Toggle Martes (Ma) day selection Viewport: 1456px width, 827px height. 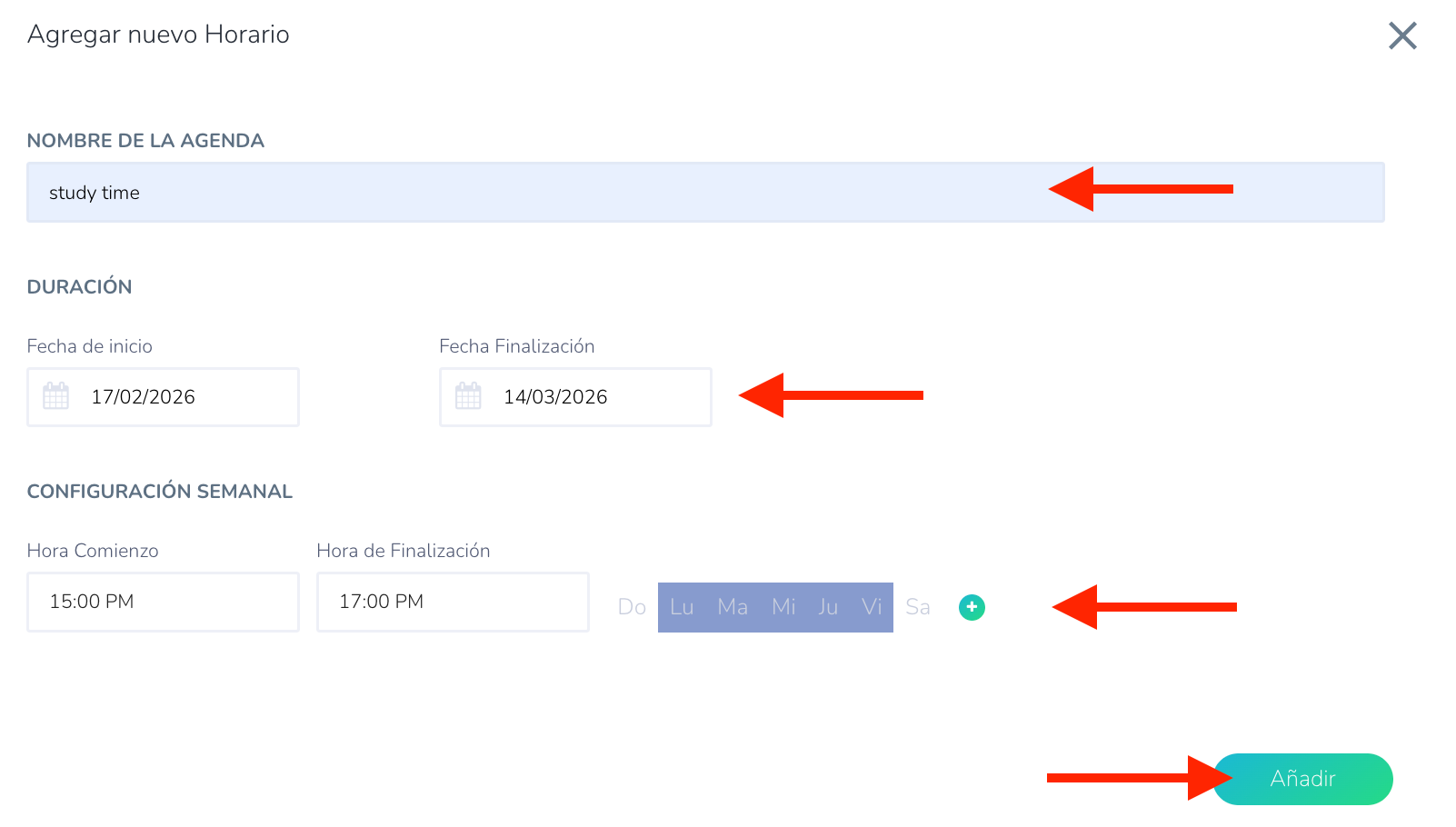pos(733,607)
